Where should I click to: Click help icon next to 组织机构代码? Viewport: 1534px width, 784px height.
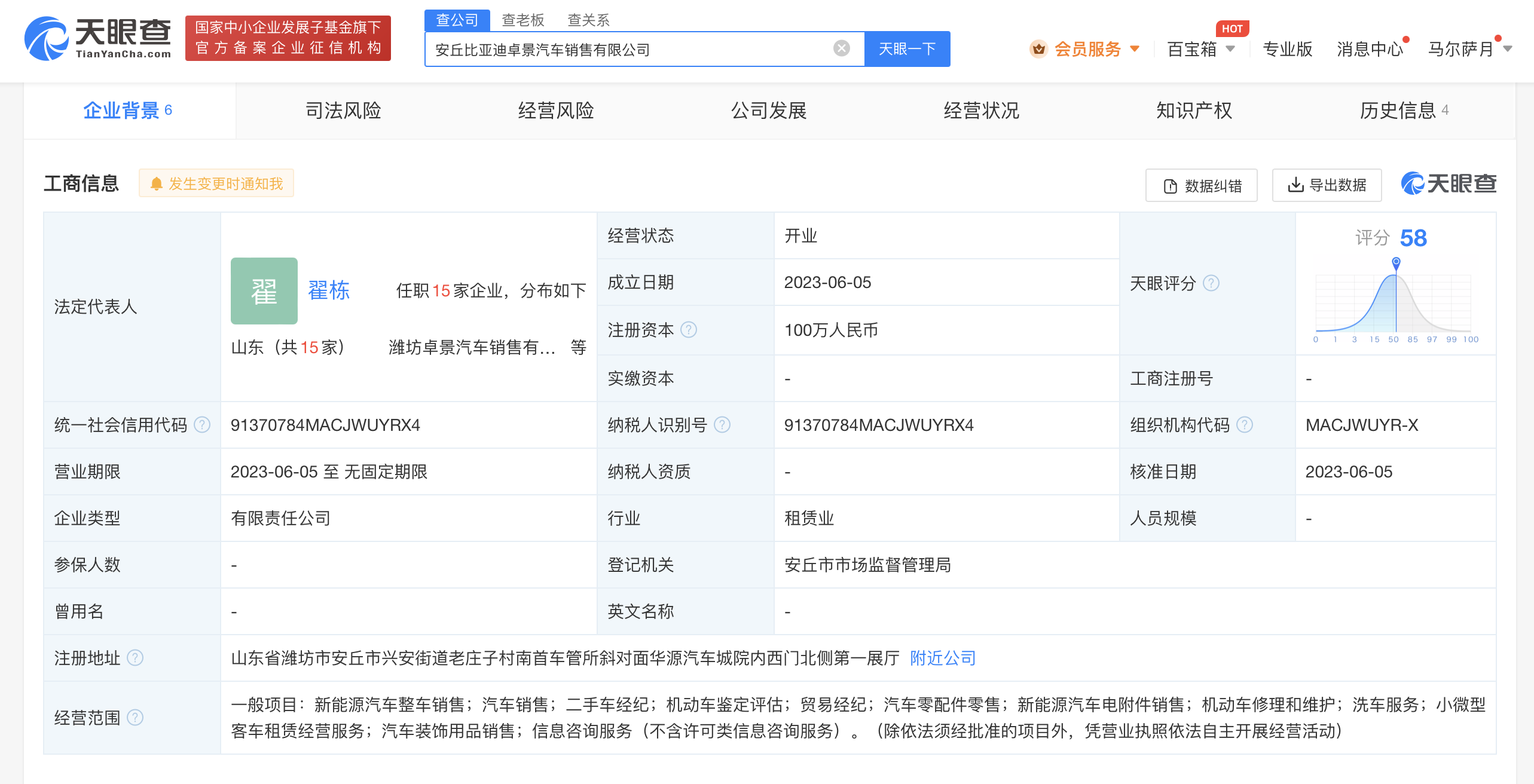pyautogui.click(x=1245, y=425)
